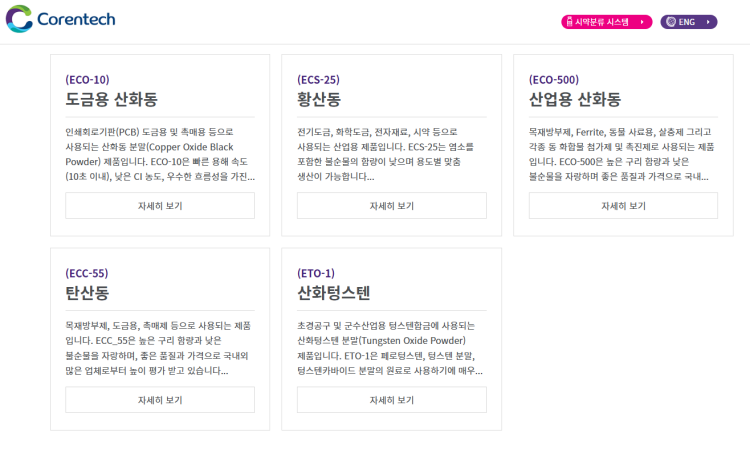Click the 탄산동 product title
Image resolution: width=750 pixels, height=451 pixels.
click(x=87, y=293)
